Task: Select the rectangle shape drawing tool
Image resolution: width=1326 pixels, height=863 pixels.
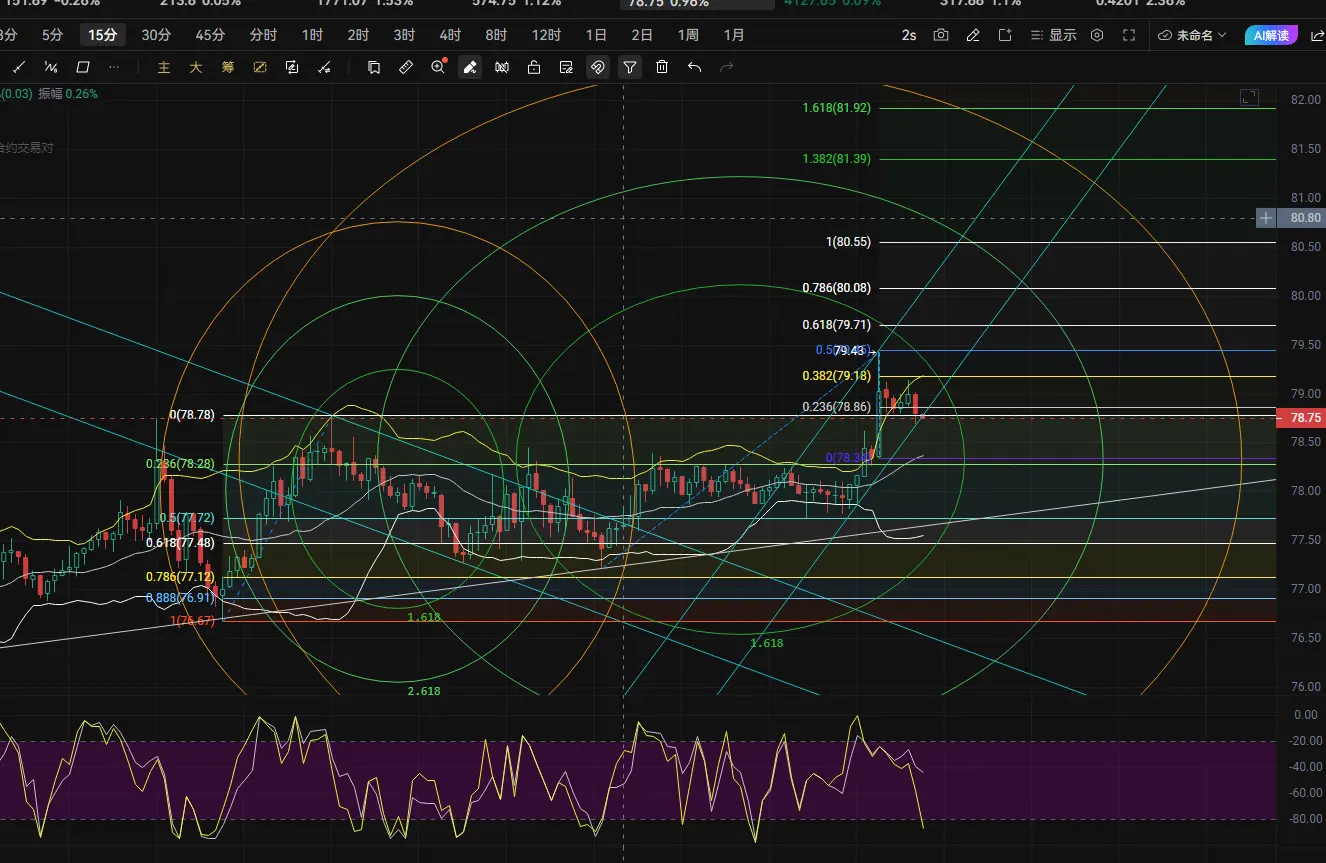Action: coord(83,67)
